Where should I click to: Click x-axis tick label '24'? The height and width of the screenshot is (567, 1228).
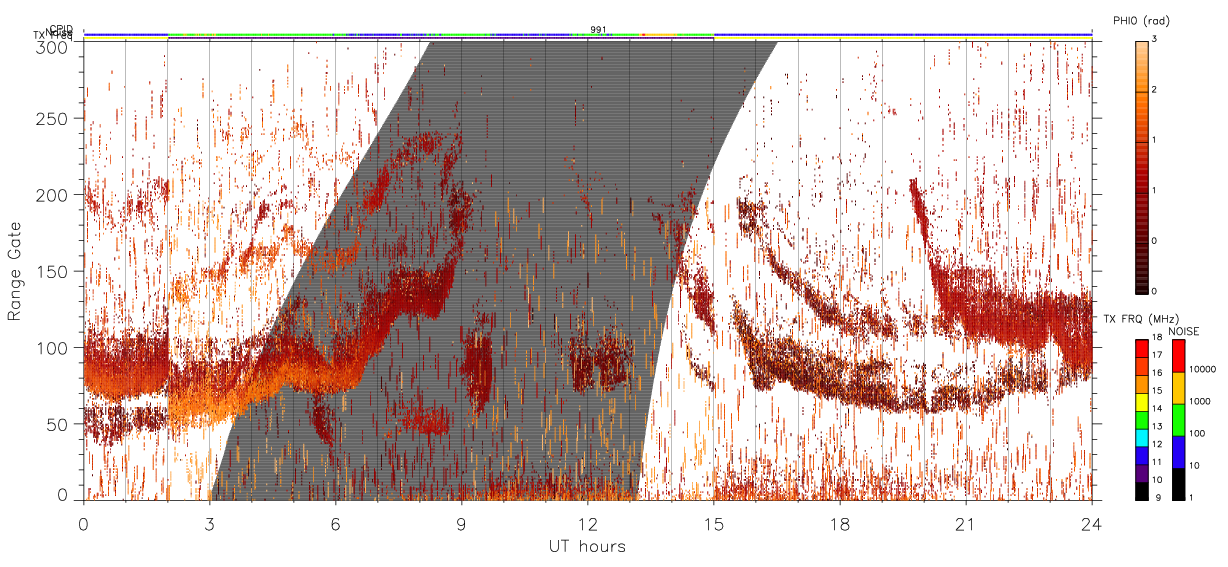1092,524
